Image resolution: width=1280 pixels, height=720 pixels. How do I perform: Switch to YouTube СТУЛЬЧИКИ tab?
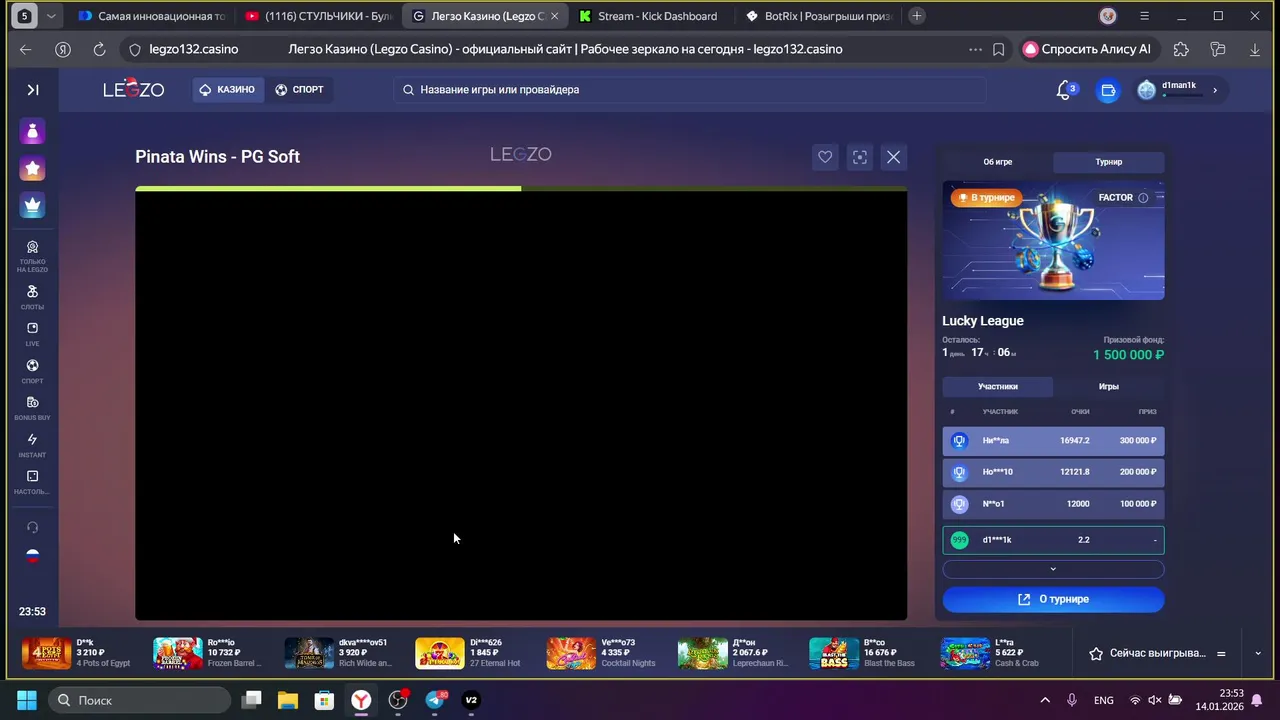tap(319, 16)
